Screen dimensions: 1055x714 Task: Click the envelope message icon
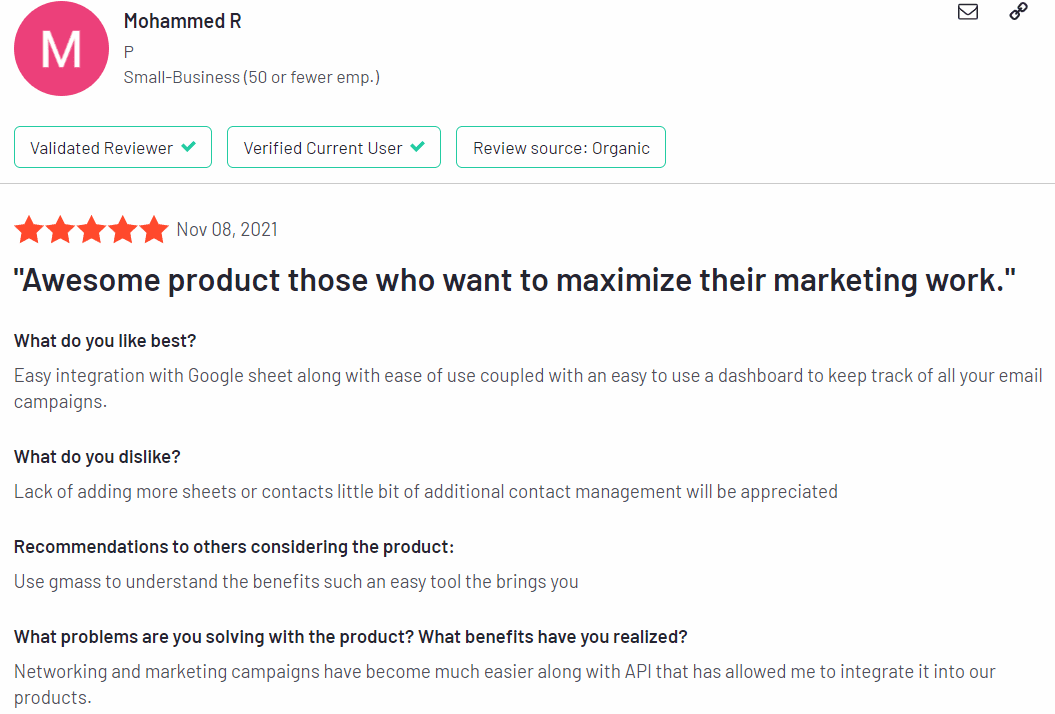pyautogui.click(x=968, y=11)
